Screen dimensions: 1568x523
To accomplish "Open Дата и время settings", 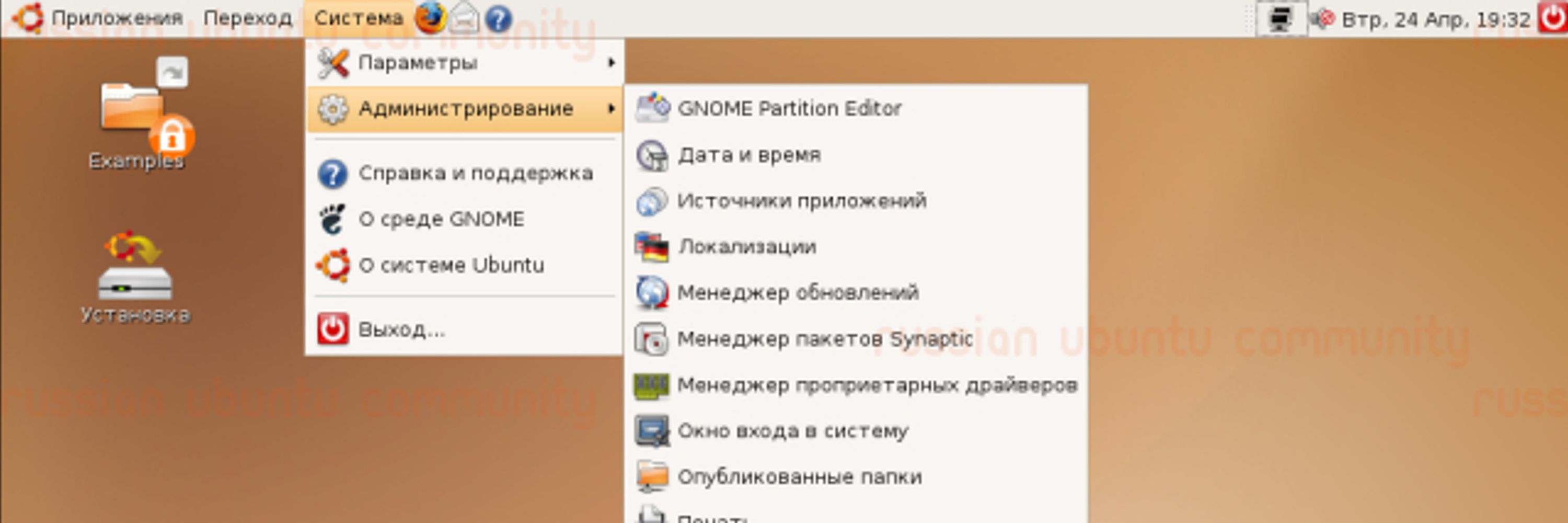I will [x=856, y=155].
